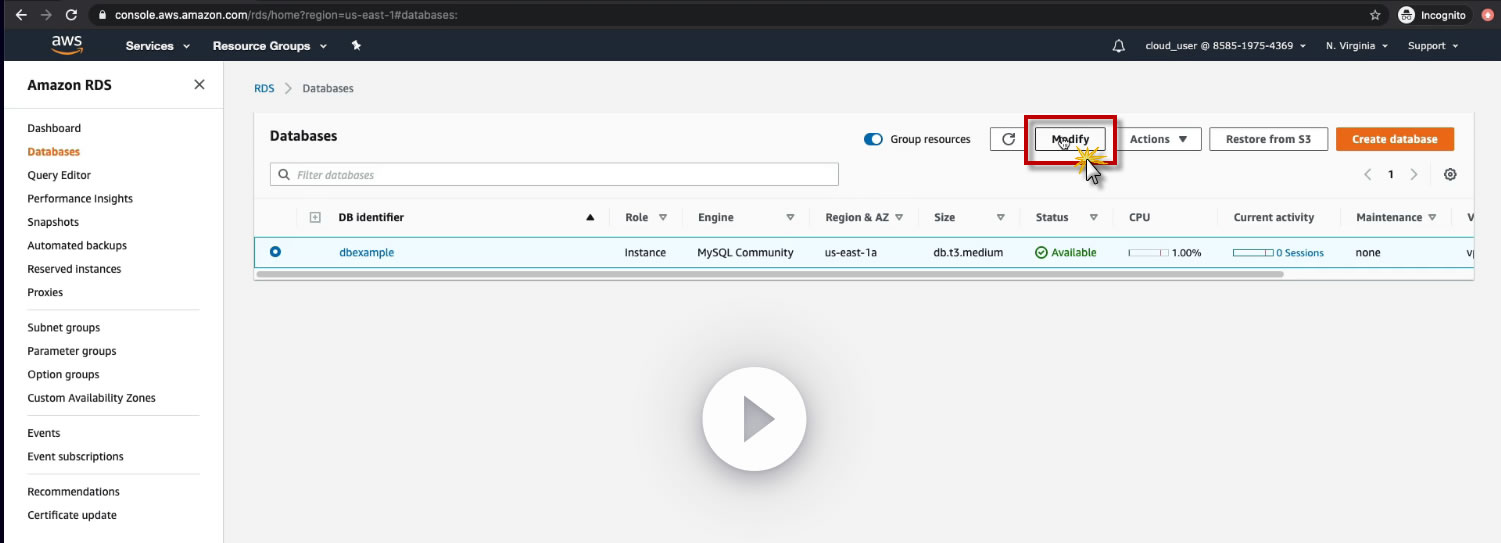Reload the page with browser refresh icon

(71, 15)
